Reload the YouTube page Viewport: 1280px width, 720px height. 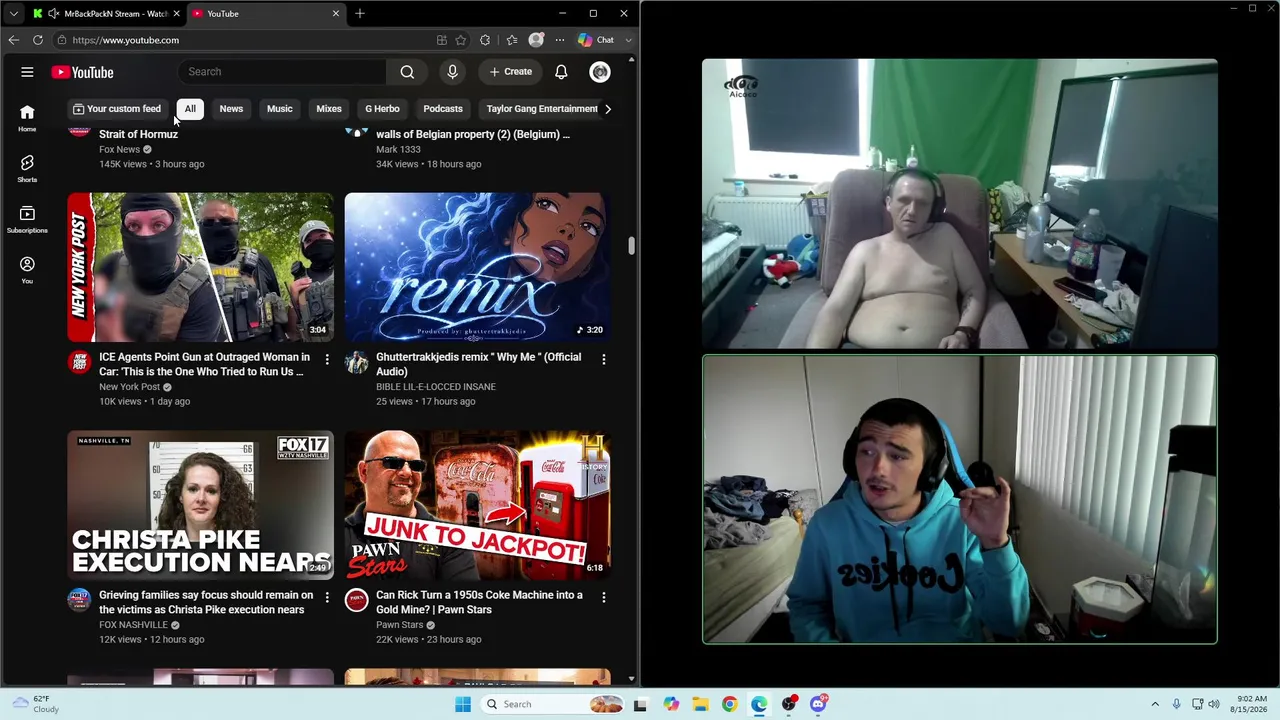coord(38,40)
